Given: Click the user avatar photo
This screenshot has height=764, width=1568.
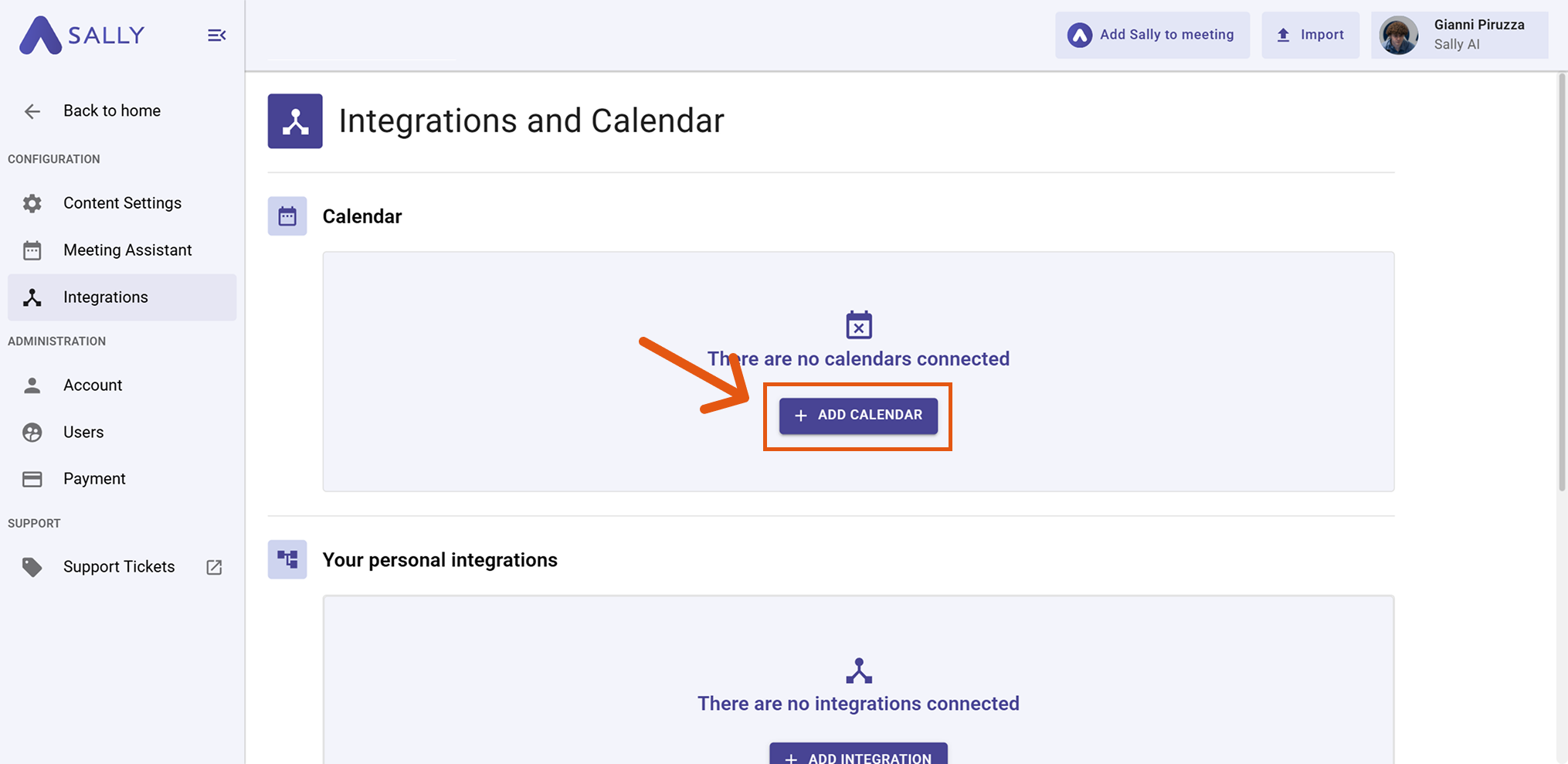Looking at the screenshot, I should 1399,36.
